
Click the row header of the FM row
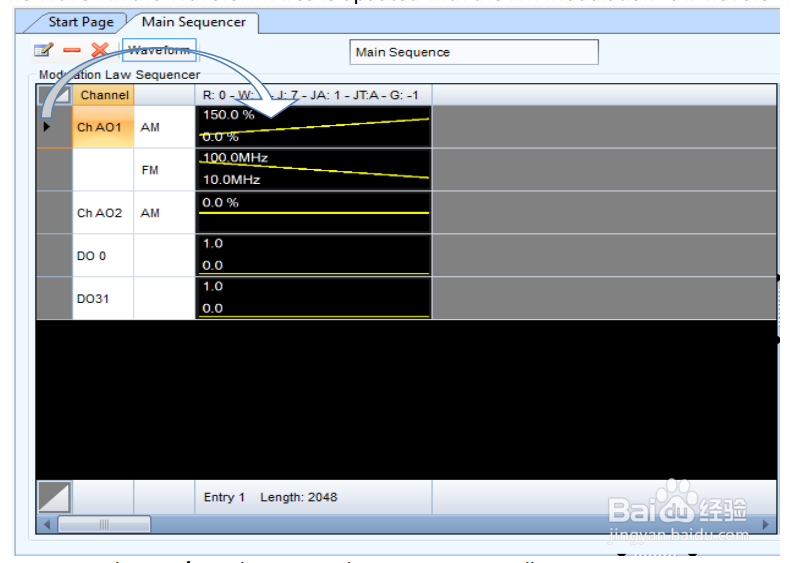(54, 170)
